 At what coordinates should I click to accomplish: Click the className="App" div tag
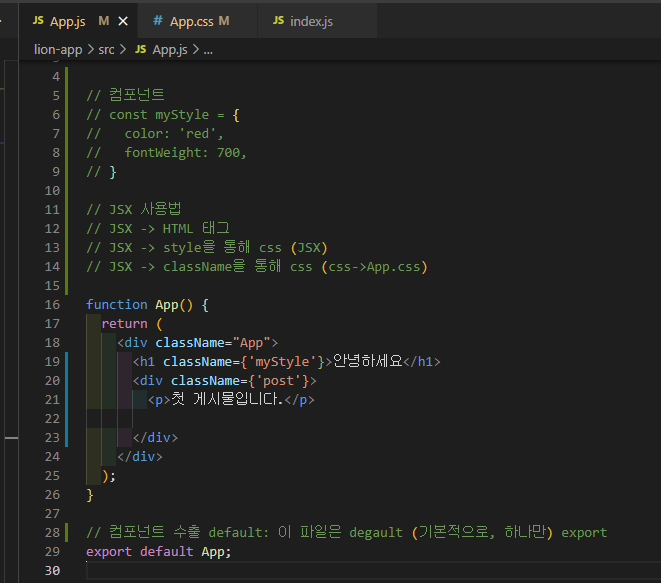[x=198, y=343]
